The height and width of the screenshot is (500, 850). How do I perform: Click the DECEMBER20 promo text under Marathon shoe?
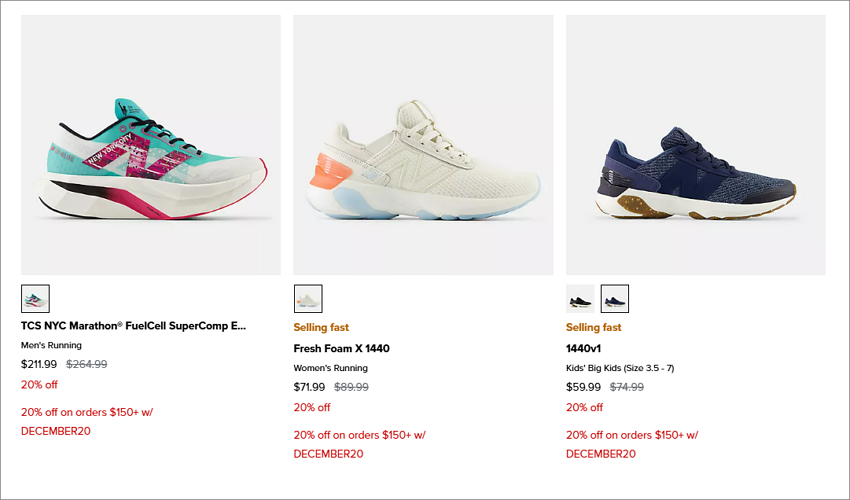point(56,431)
